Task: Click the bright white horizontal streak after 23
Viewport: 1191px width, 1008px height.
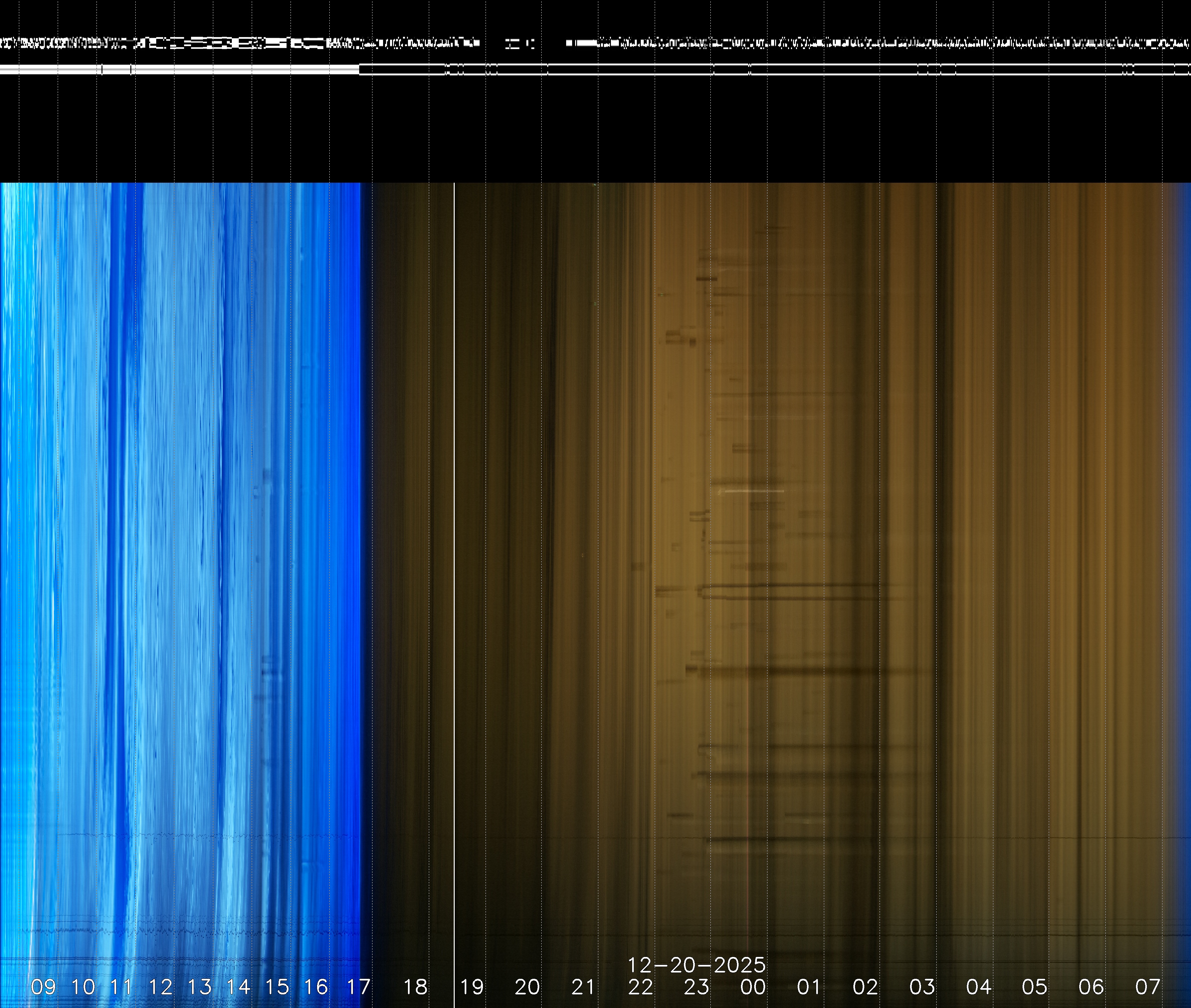Action: click(752, 491)
